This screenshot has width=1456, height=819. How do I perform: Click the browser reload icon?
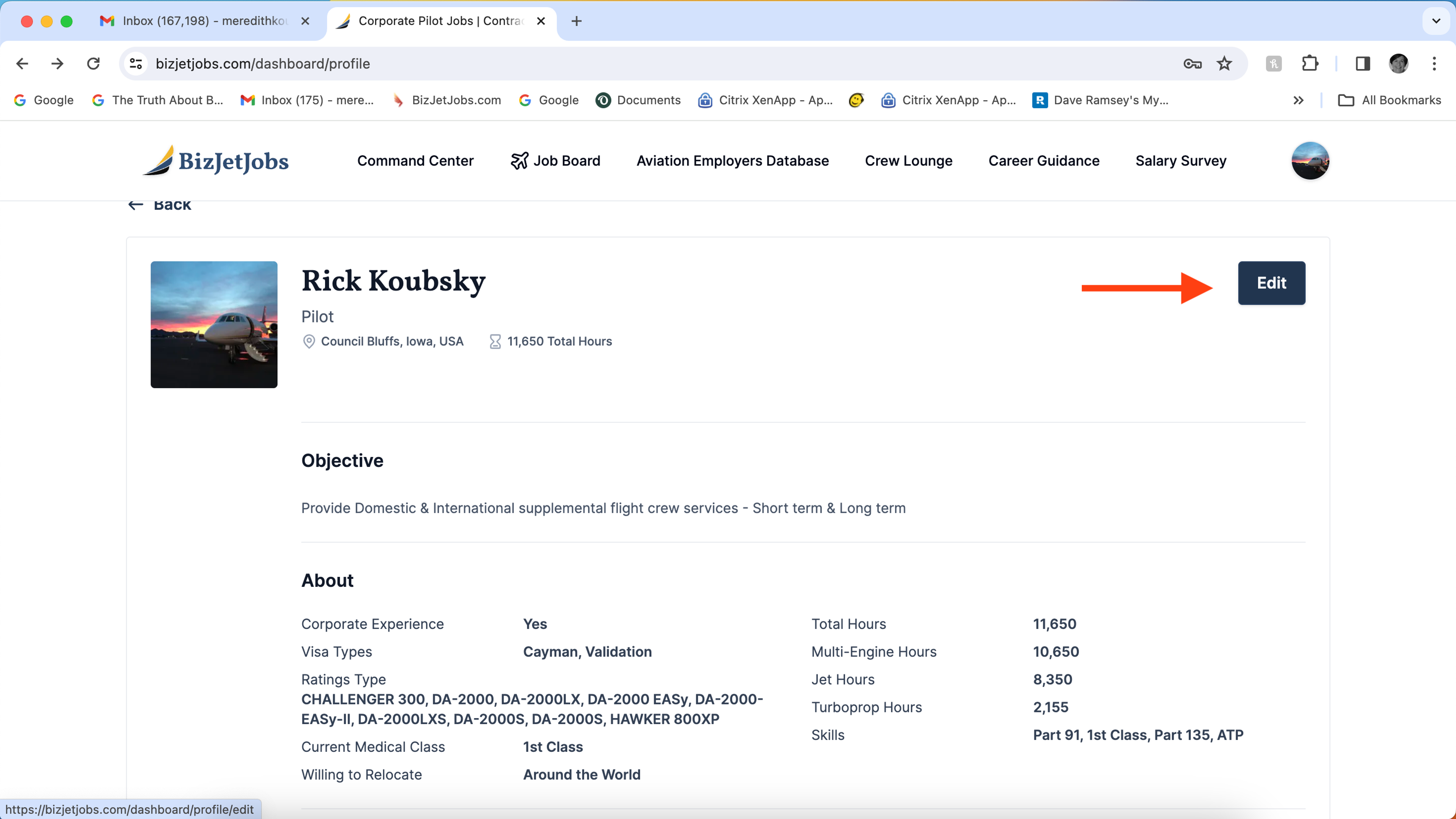point(93,63)
